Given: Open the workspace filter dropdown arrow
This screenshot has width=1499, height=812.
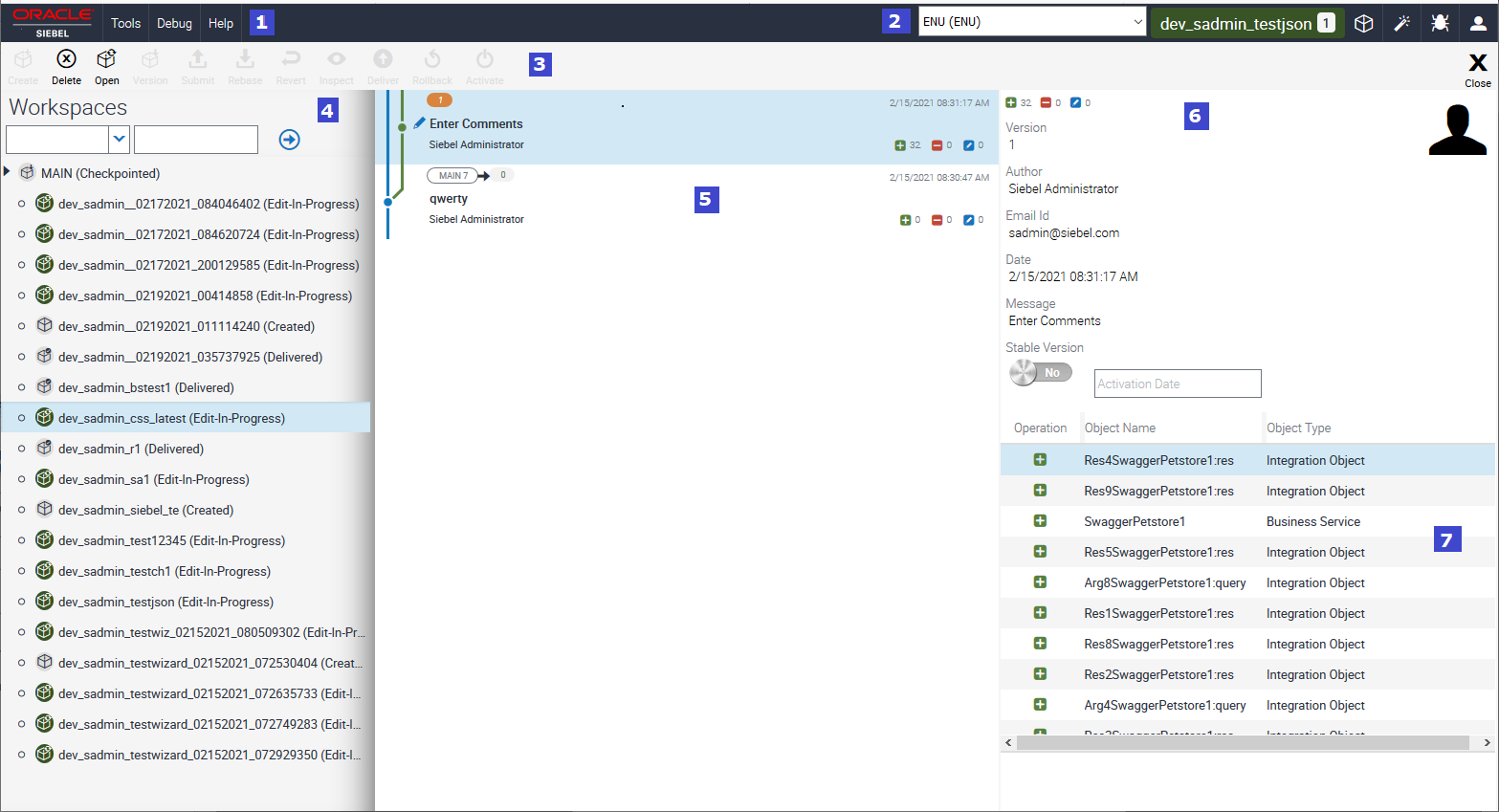Looking at the screenshot, I should pyautogui.click(x=119, y=140).
